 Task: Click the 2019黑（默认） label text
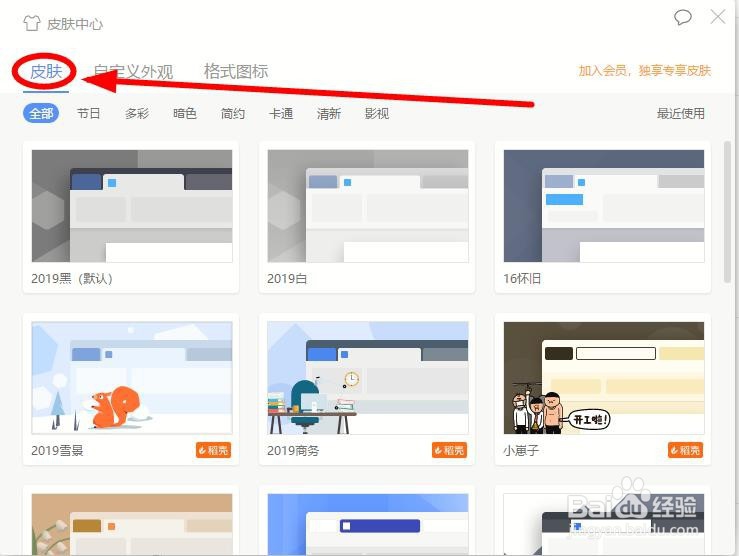(x=72, y=278)
